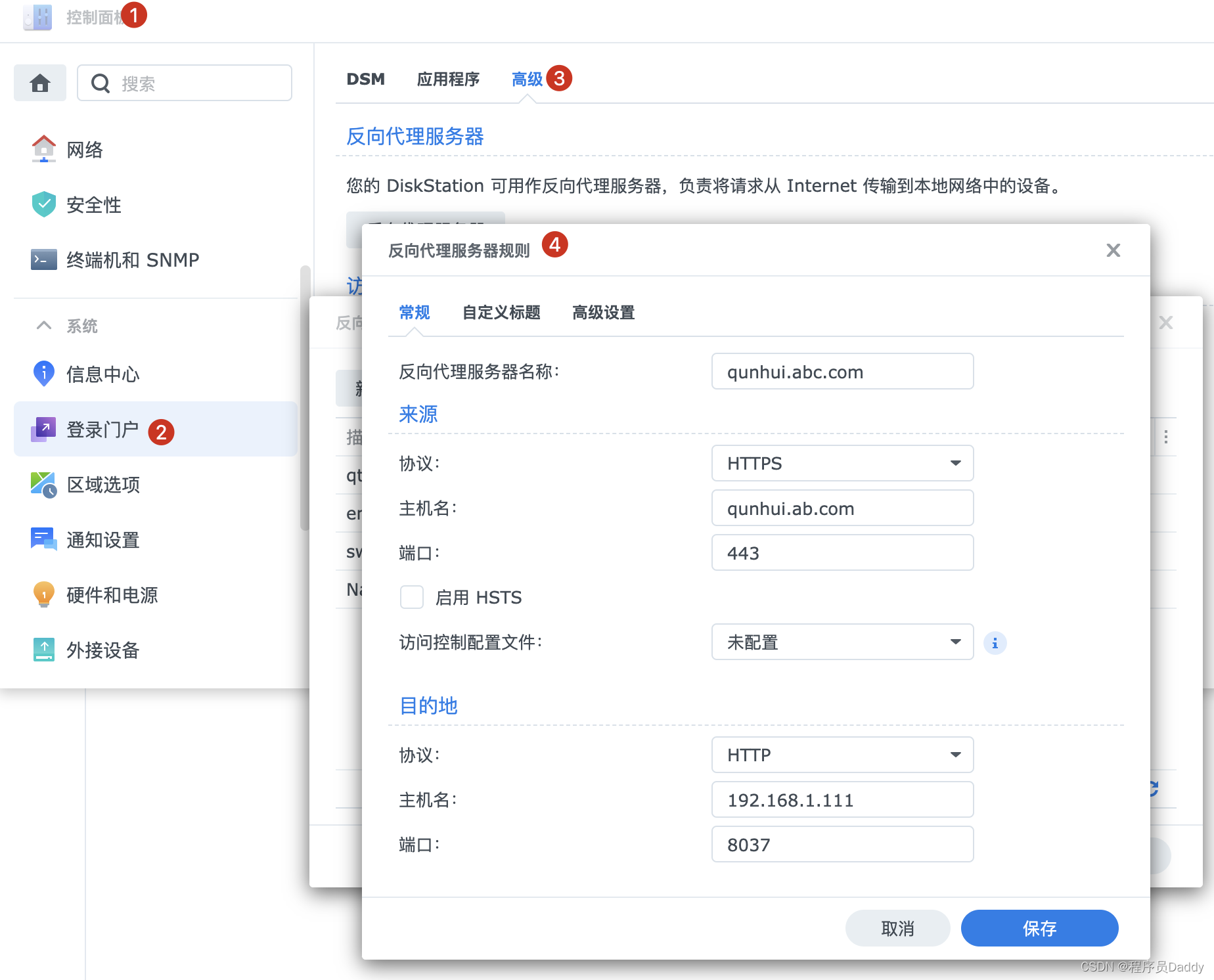Click the 来源 section heading
Viewport: 1214px width, 980px height.
coord(418,414)
